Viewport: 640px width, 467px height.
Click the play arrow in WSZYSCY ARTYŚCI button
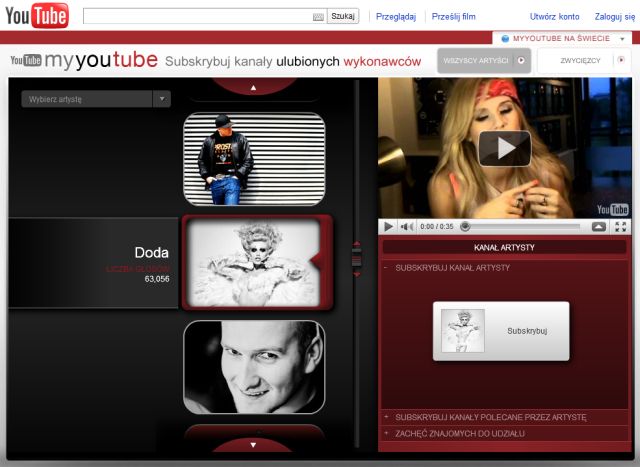[x=521, y=60]
